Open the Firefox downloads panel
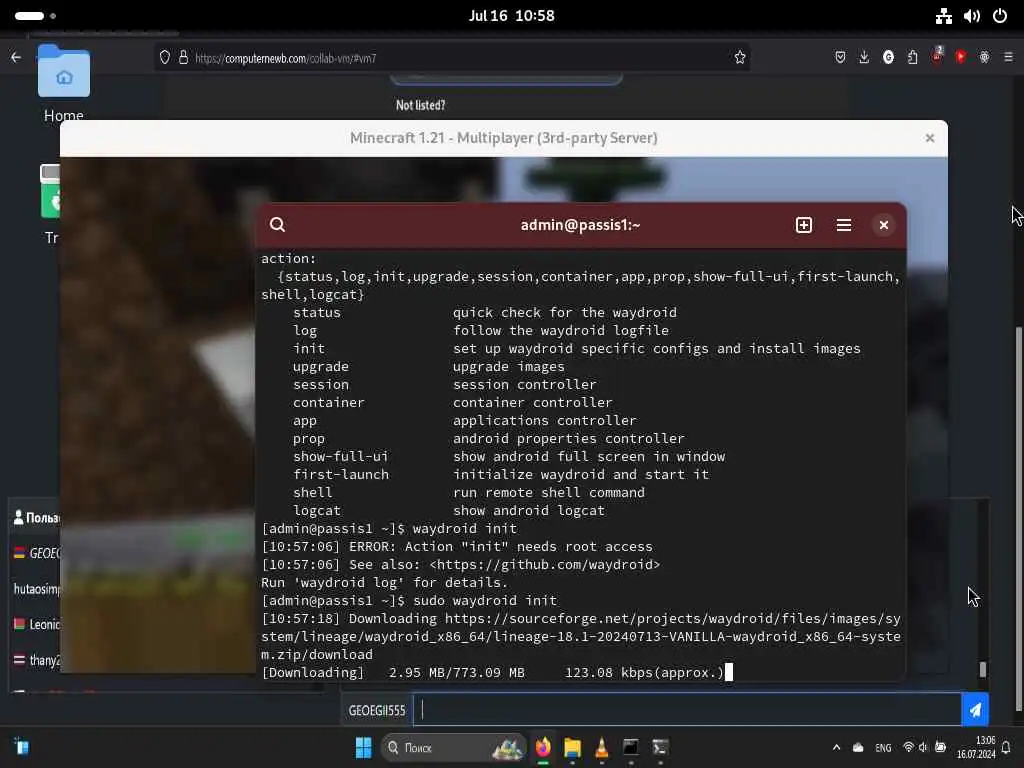This screenshot has width=1024, height=768. point(864,57)
